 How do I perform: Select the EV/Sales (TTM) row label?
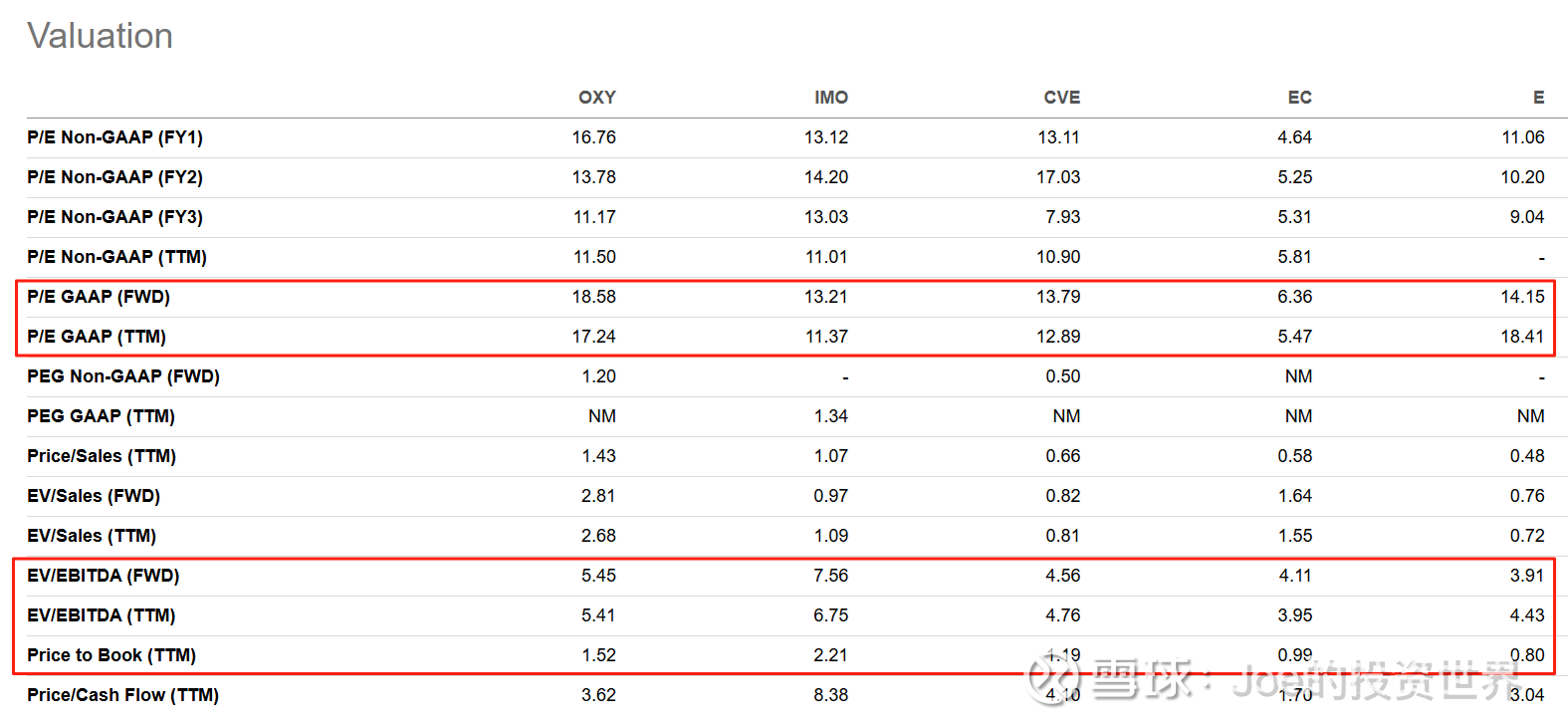click(x=92, y=536)
